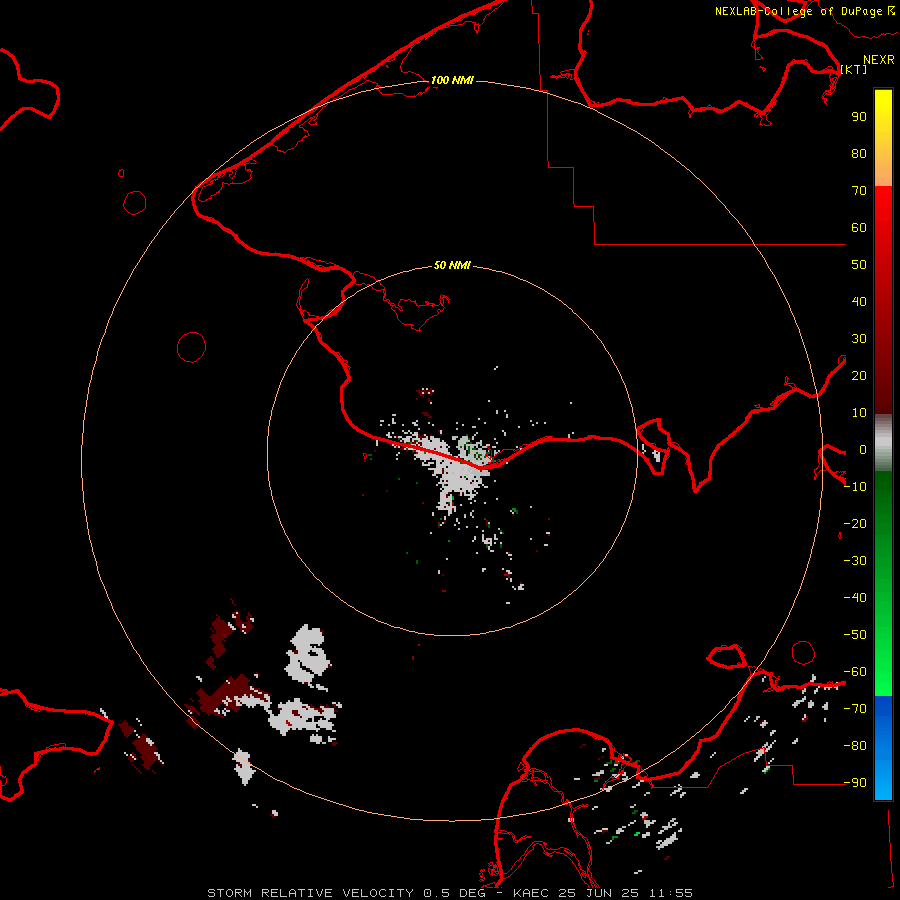
Task: Click the 90 value on the color scale
Action: coord(859,117)
